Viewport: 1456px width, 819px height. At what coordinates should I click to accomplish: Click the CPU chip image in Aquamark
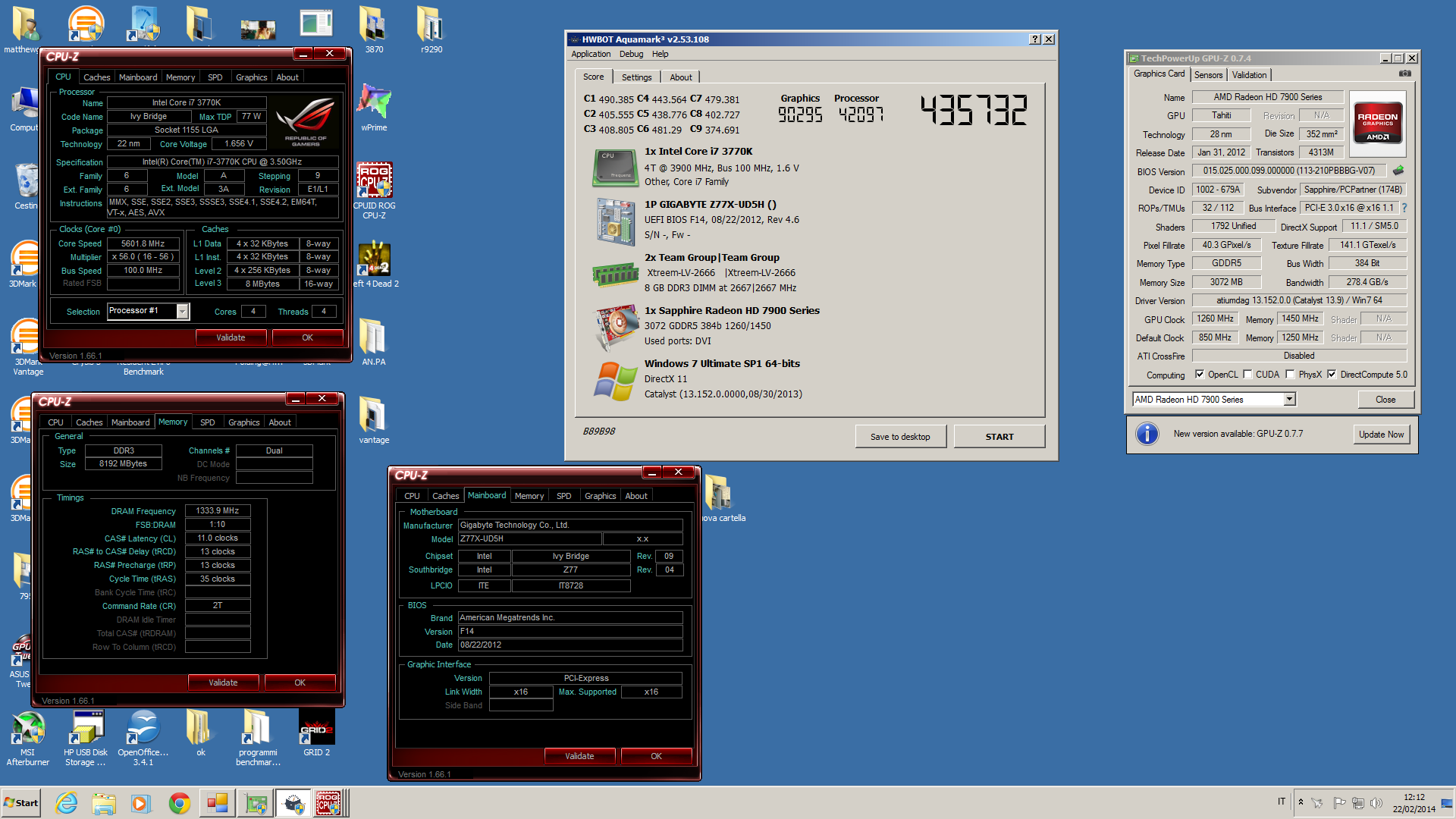615,168
